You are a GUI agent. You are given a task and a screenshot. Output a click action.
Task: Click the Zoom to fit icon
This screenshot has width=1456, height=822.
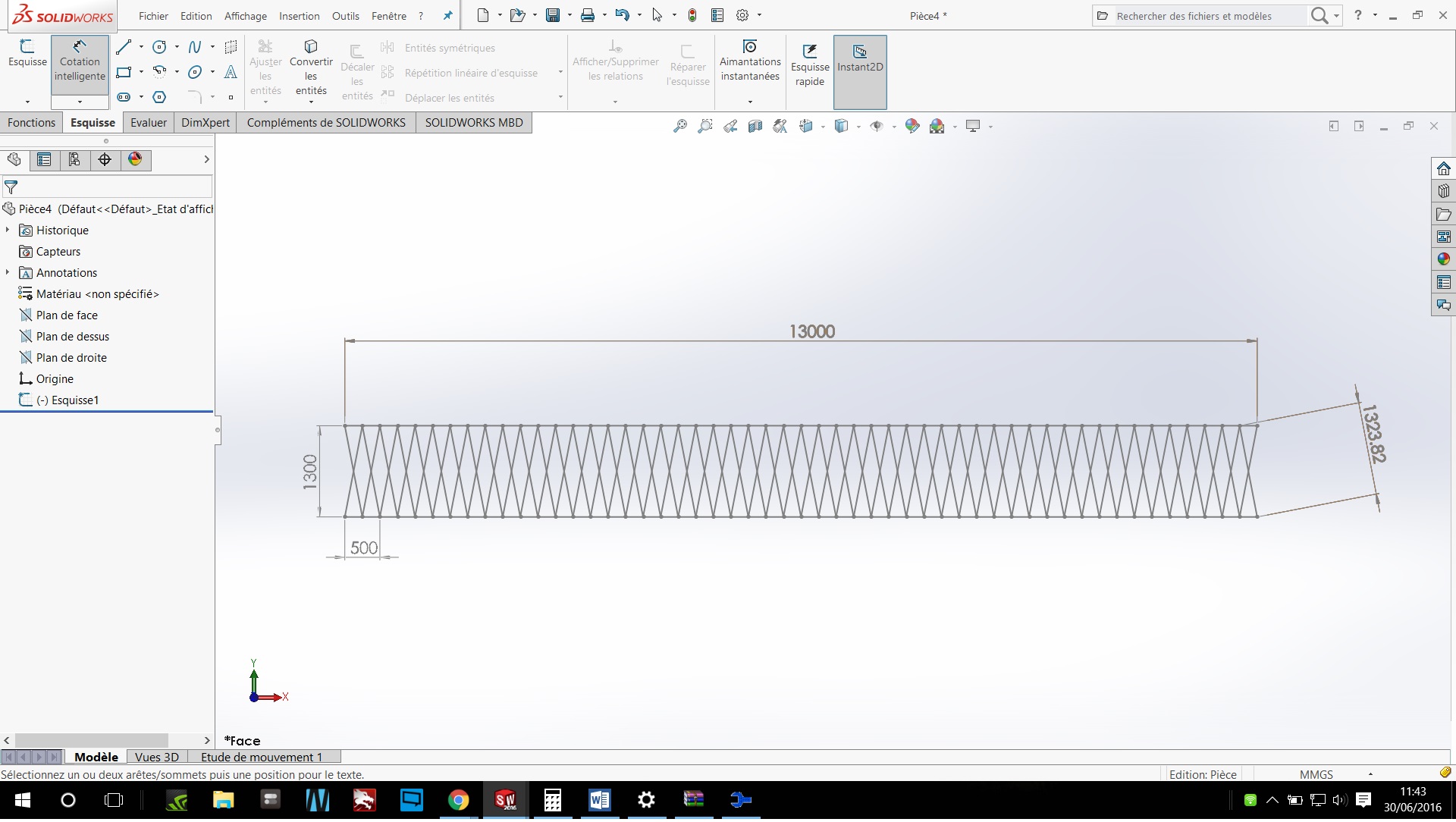pos(679,127)
